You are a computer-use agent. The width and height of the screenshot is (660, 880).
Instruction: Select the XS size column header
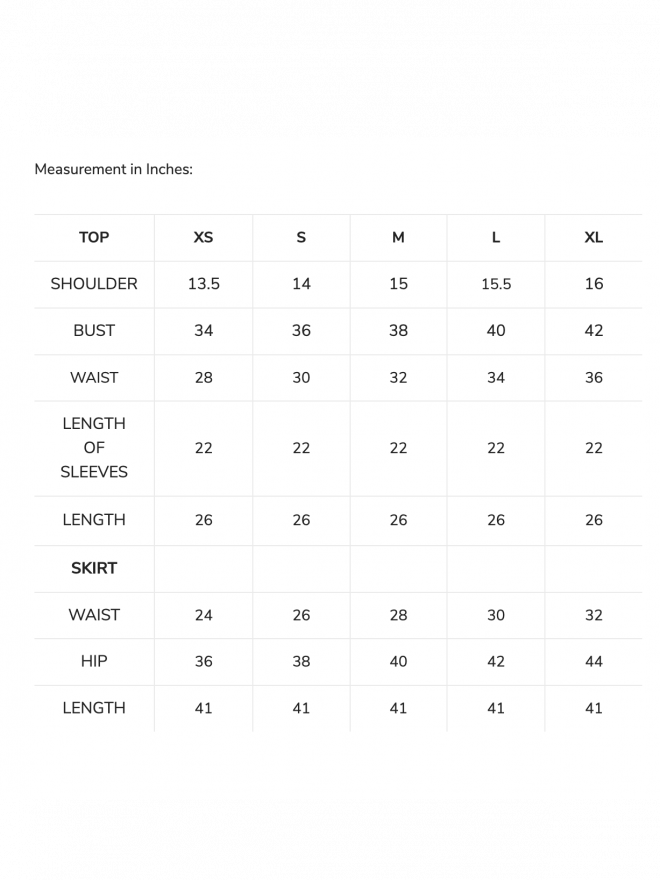coord(203,237)
